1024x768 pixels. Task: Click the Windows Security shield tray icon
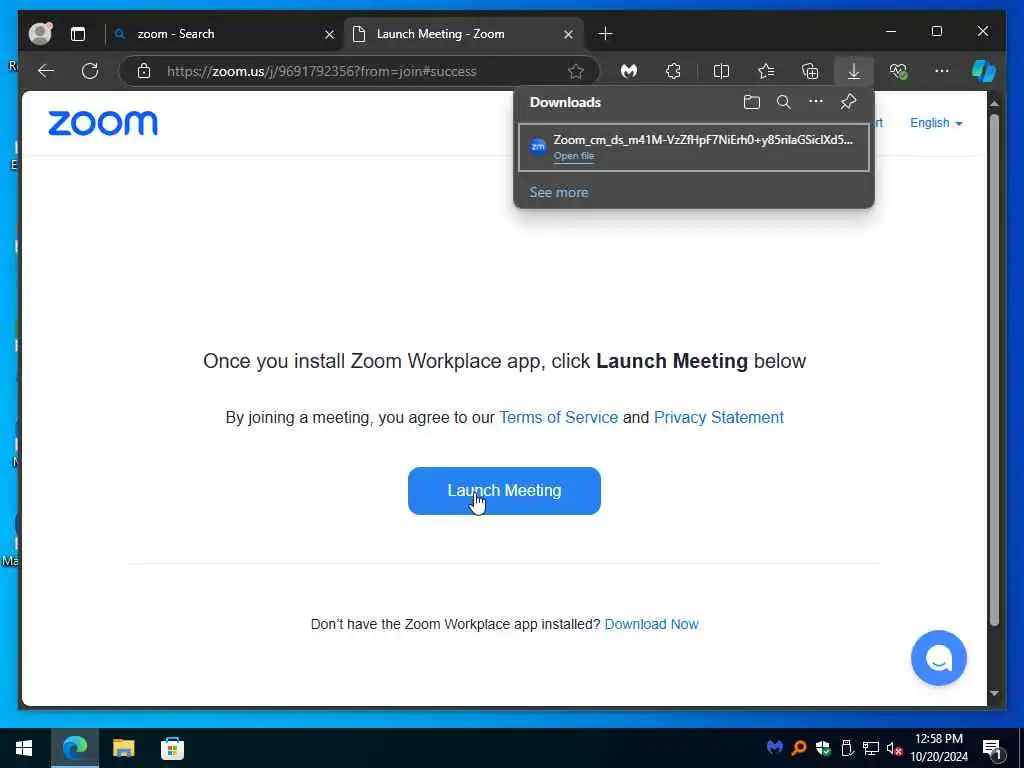[x=823, y=748]
